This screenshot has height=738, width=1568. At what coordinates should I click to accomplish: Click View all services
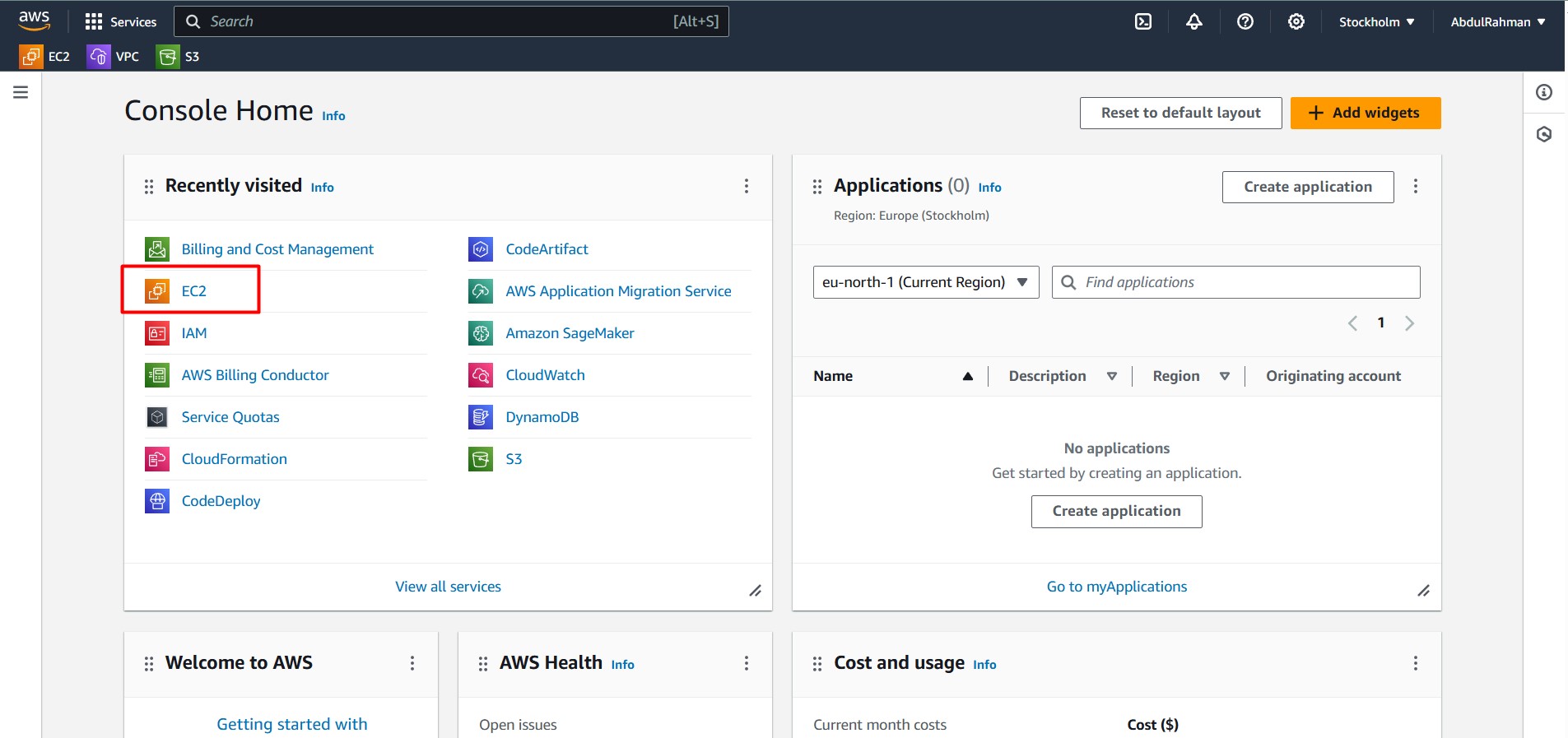[448, 587]
